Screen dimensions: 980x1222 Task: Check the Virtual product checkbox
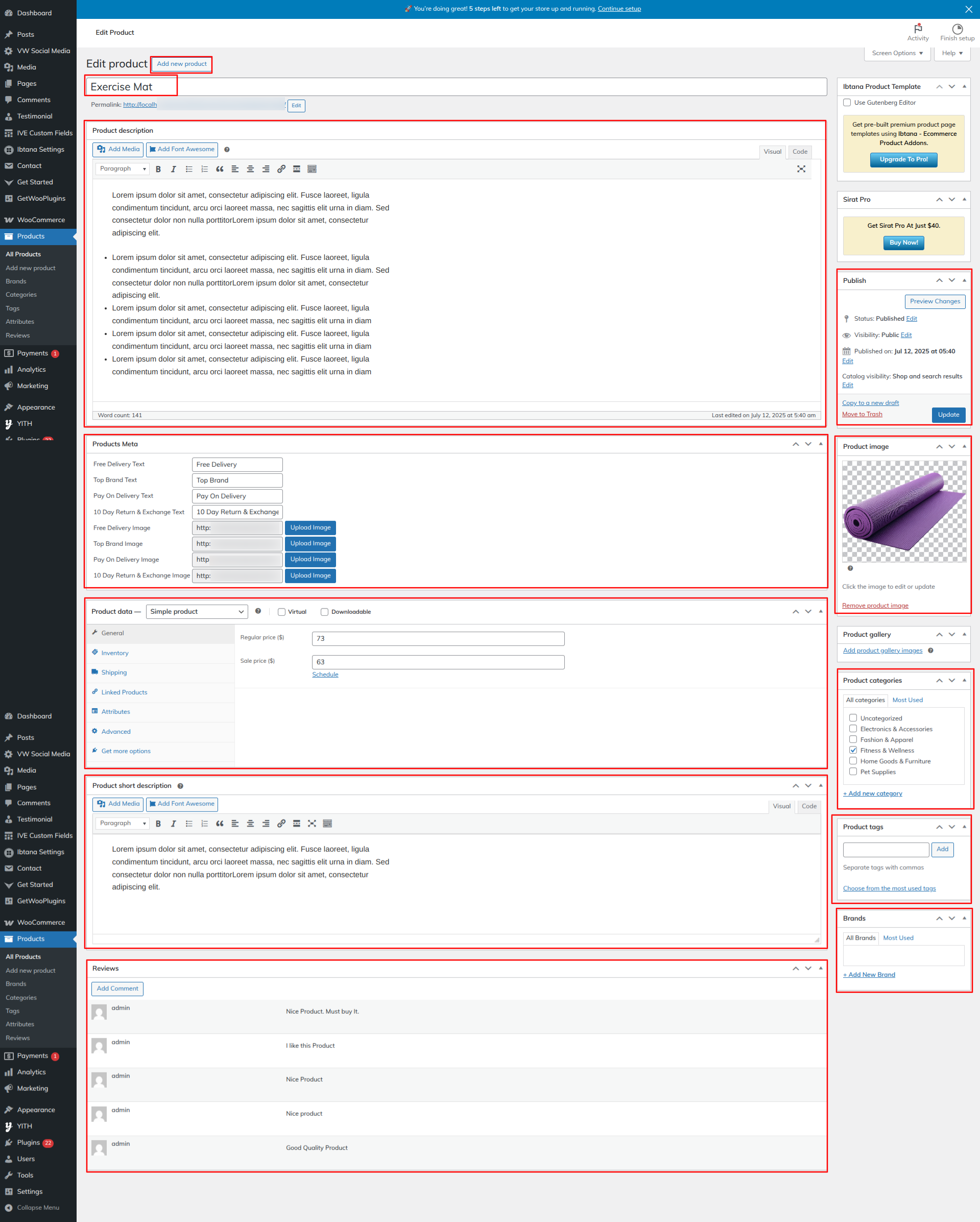pos(282,612)
